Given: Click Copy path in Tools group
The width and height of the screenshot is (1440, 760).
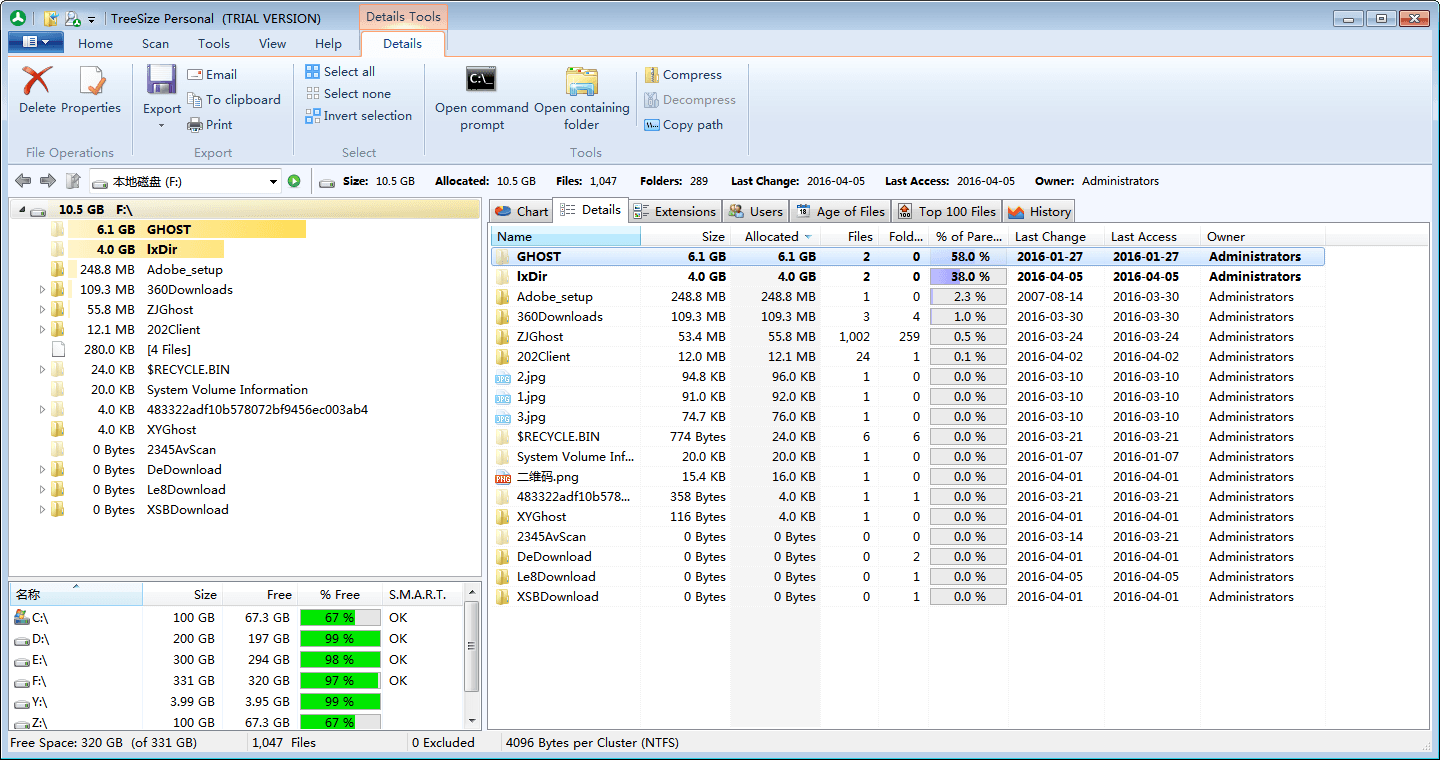Looking at the screenshot, I should pyautogui.click(x=683, y=125).
